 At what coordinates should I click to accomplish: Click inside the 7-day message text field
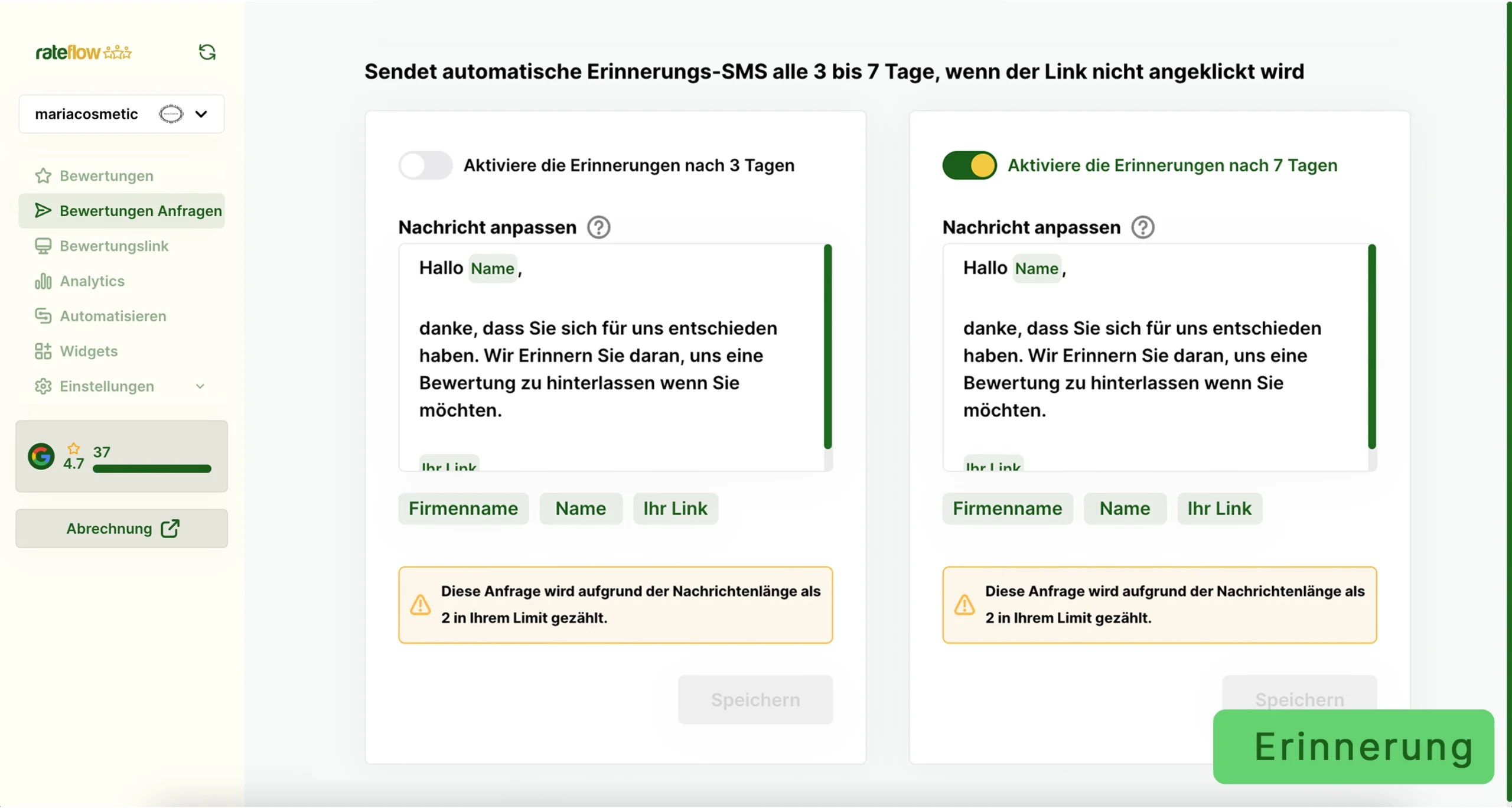tap(1152, 366)
